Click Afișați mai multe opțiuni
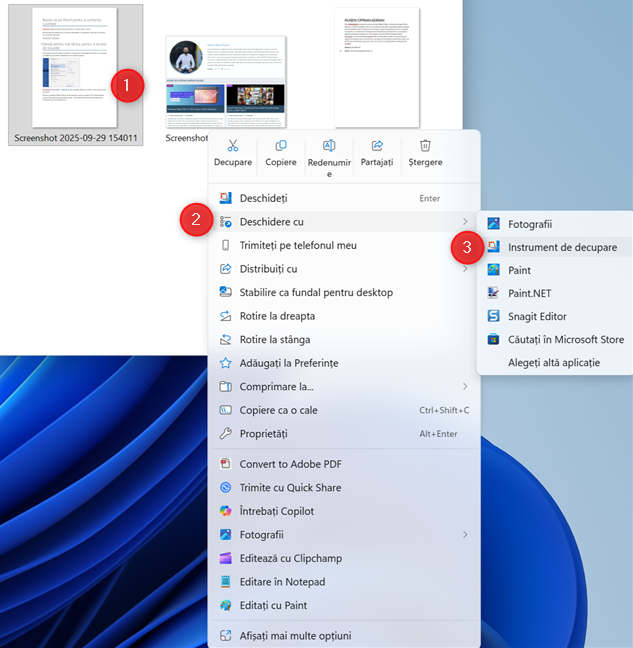 (295, 635)
